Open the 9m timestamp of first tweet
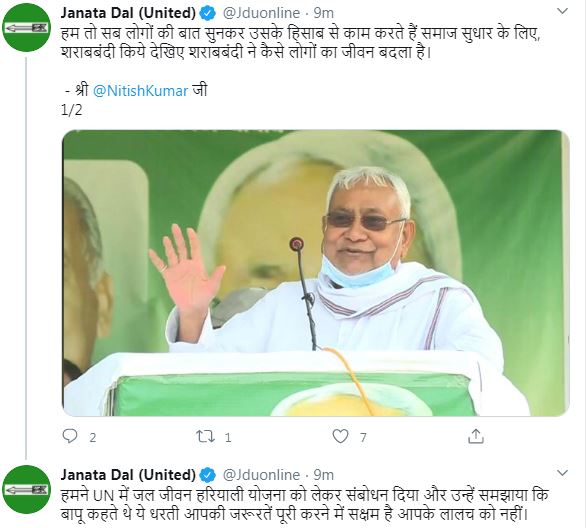The image size is (587, 528). click(323, 13)
